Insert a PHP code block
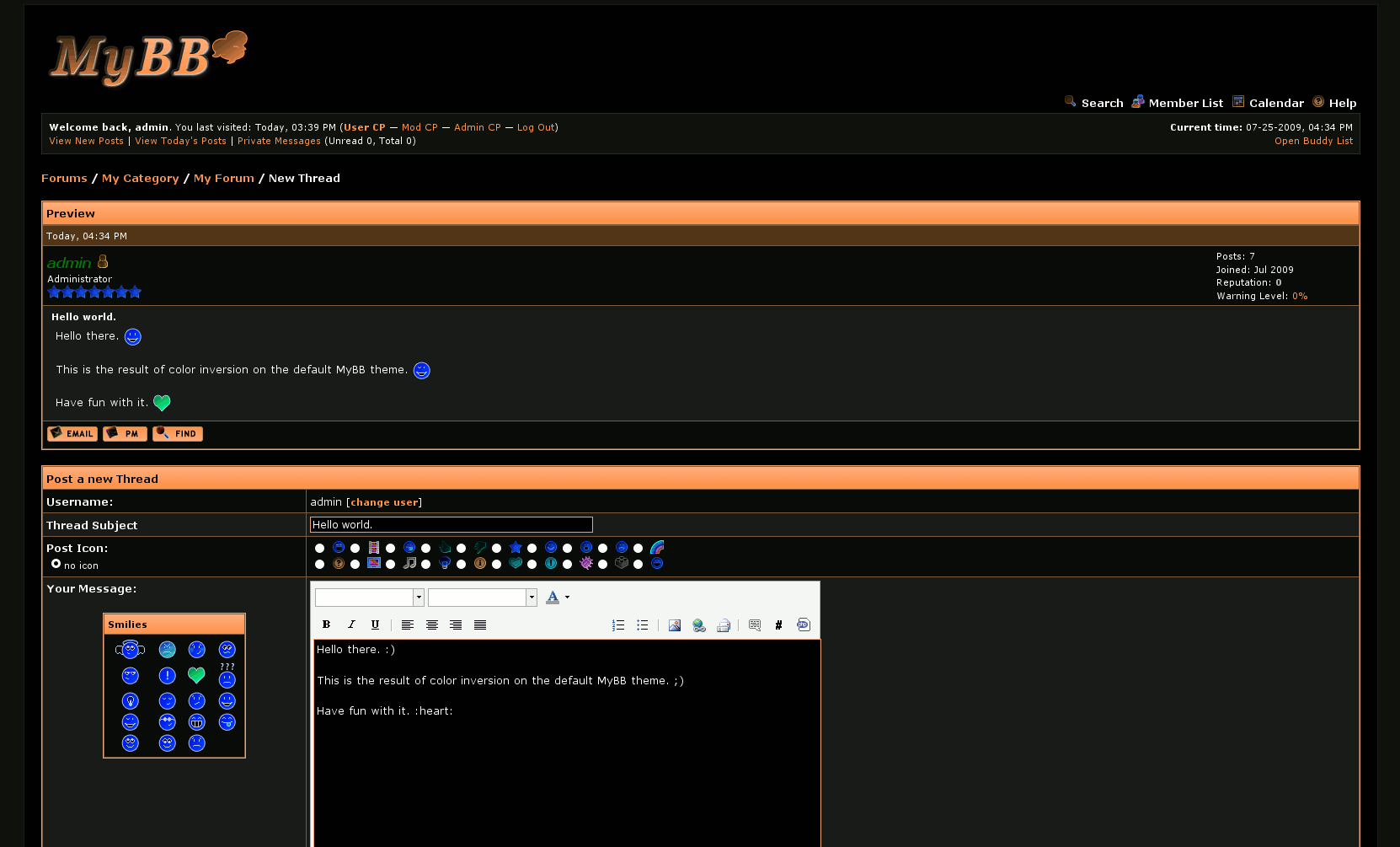 pos(804,625)
